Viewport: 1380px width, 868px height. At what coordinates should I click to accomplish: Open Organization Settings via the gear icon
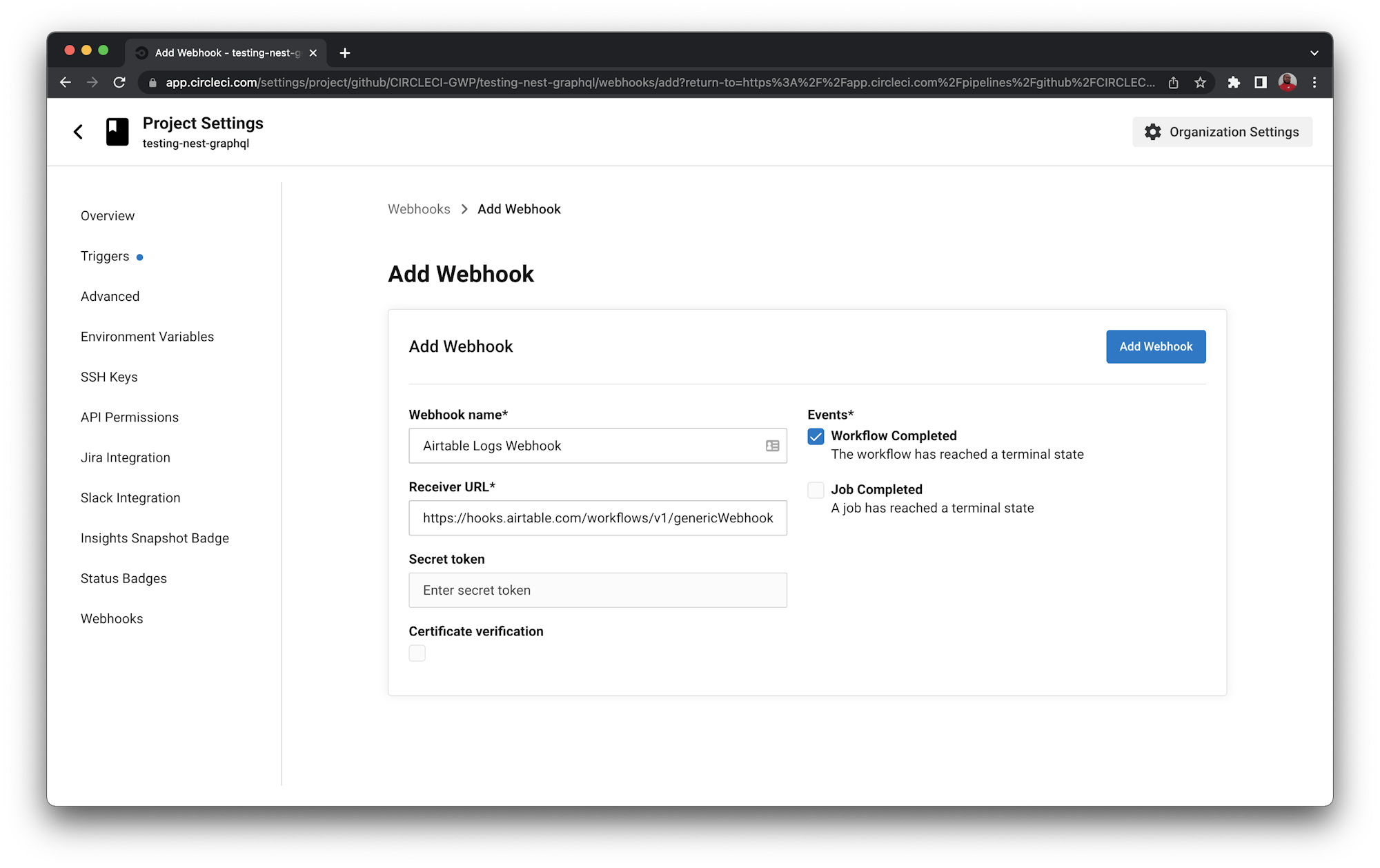tap(1221, 132)
